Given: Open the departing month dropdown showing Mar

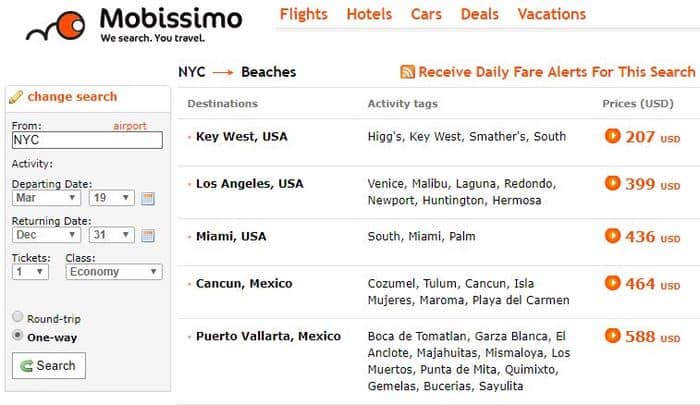Looking at the screenshot, I should 46,198.
